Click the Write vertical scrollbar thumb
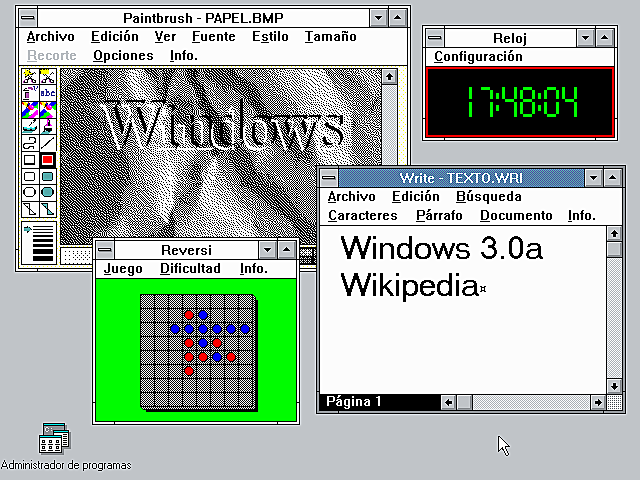This screenshot has height=480, width=640. [x=614, y=249]
